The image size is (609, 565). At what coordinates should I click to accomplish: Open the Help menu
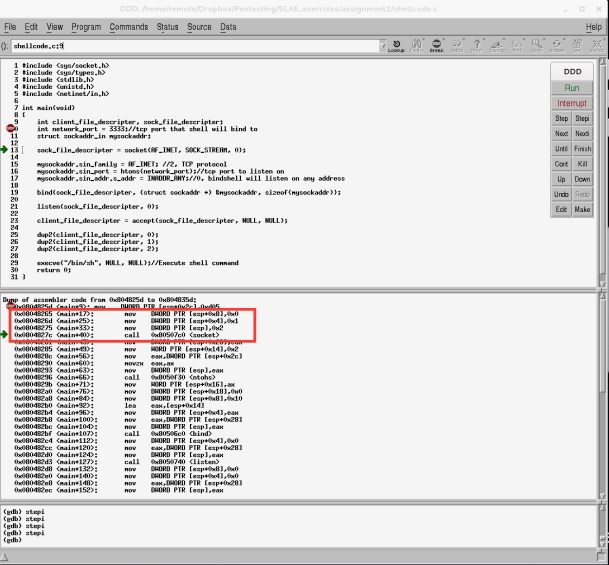594,26
